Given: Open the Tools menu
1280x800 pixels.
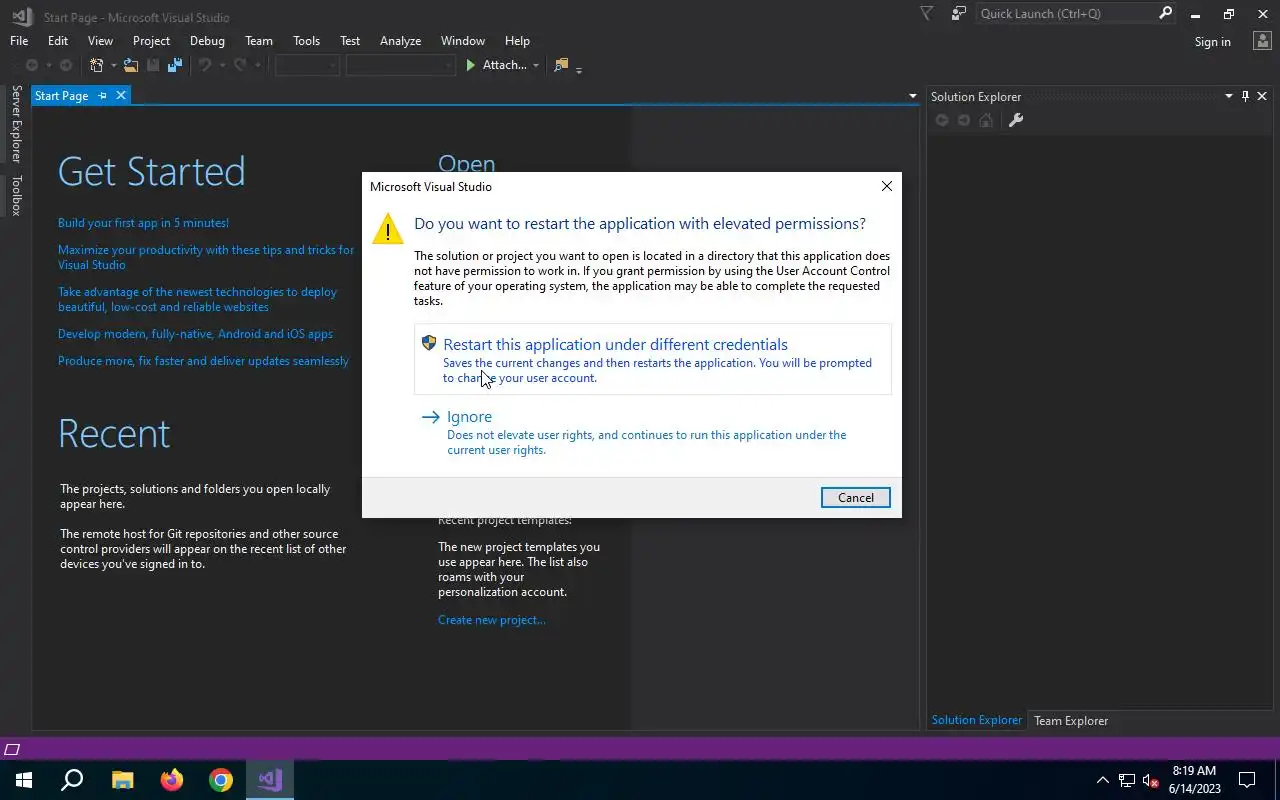Looking at the screenshot, I should pyautogui.click(x=306, y=41).
